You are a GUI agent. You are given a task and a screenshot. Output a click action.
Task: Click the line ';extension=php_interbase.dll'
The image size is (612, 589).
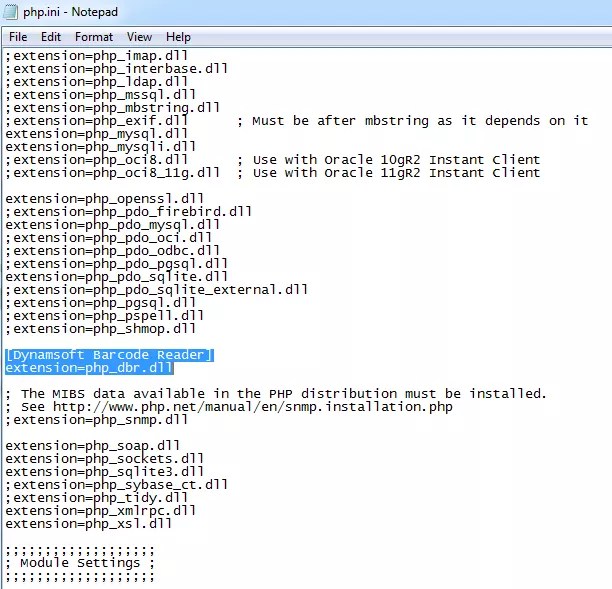point(116,69)
